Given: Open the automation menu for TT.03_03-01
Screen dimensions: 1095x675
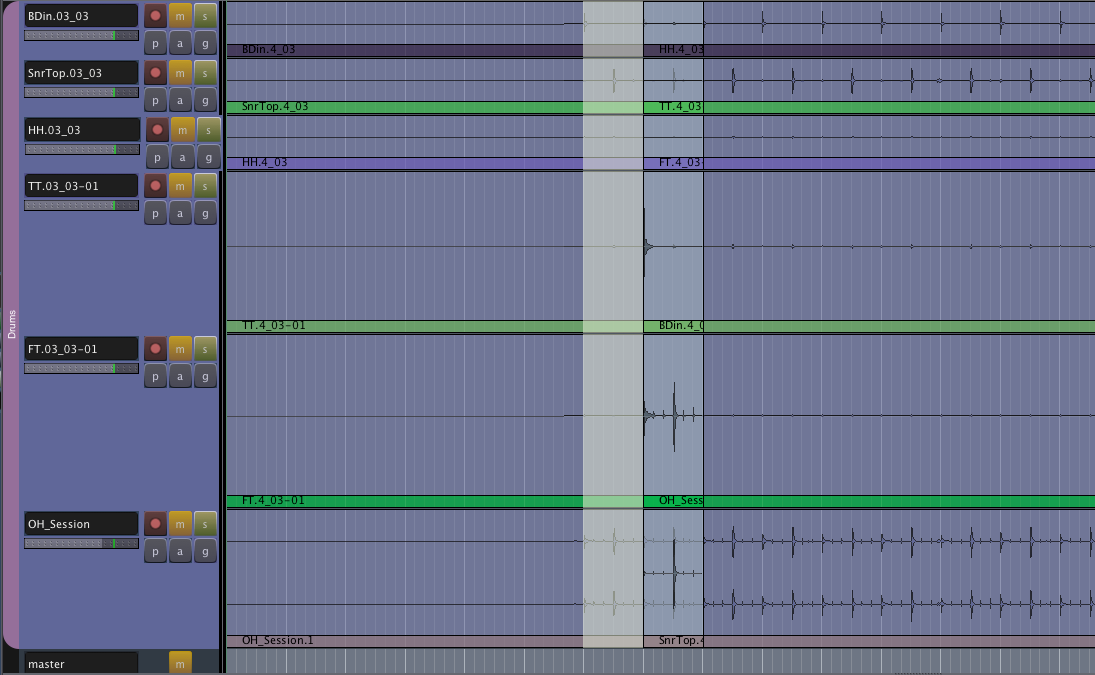Looking at the screenshot, I should [180, 212].
